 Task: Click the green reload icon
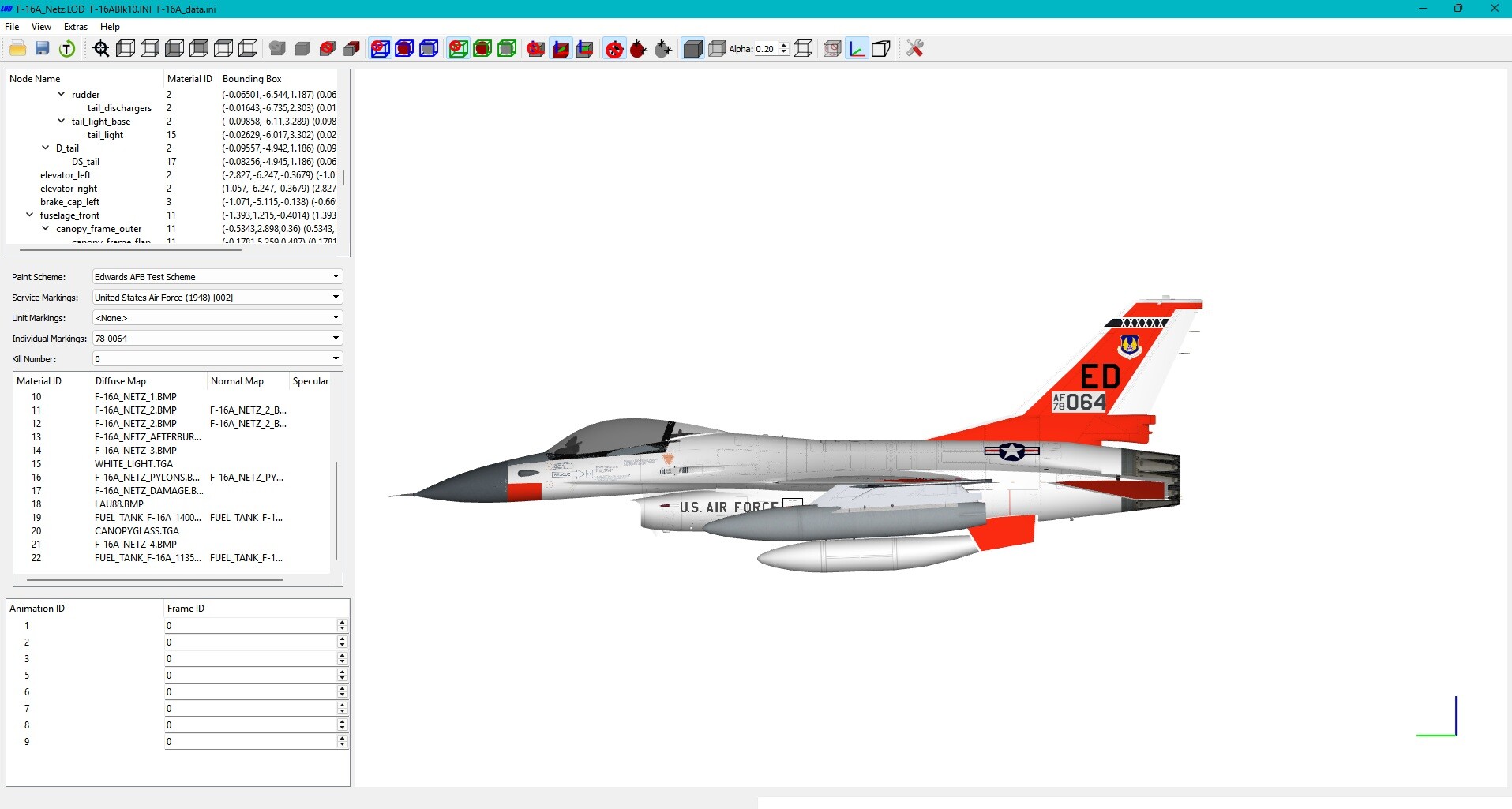pos(67,49)
